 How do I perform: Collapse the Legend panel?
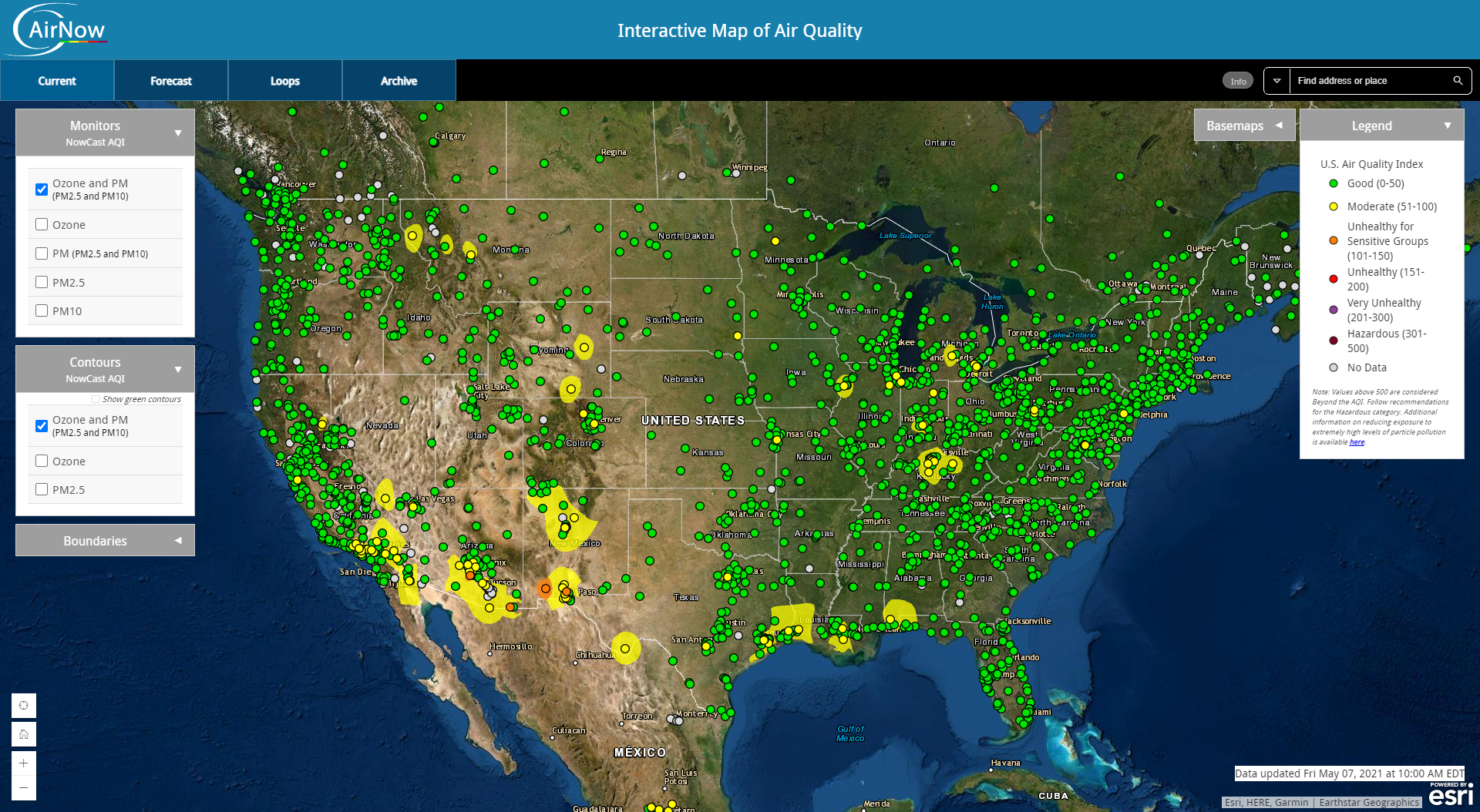tap(1381, 126)
